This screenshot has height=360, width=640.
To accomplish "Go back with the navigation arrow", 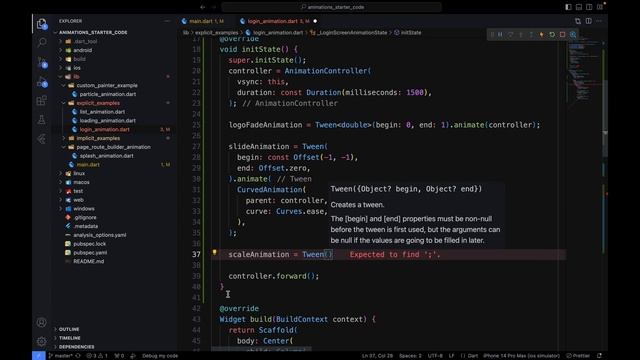I will 203,7.
